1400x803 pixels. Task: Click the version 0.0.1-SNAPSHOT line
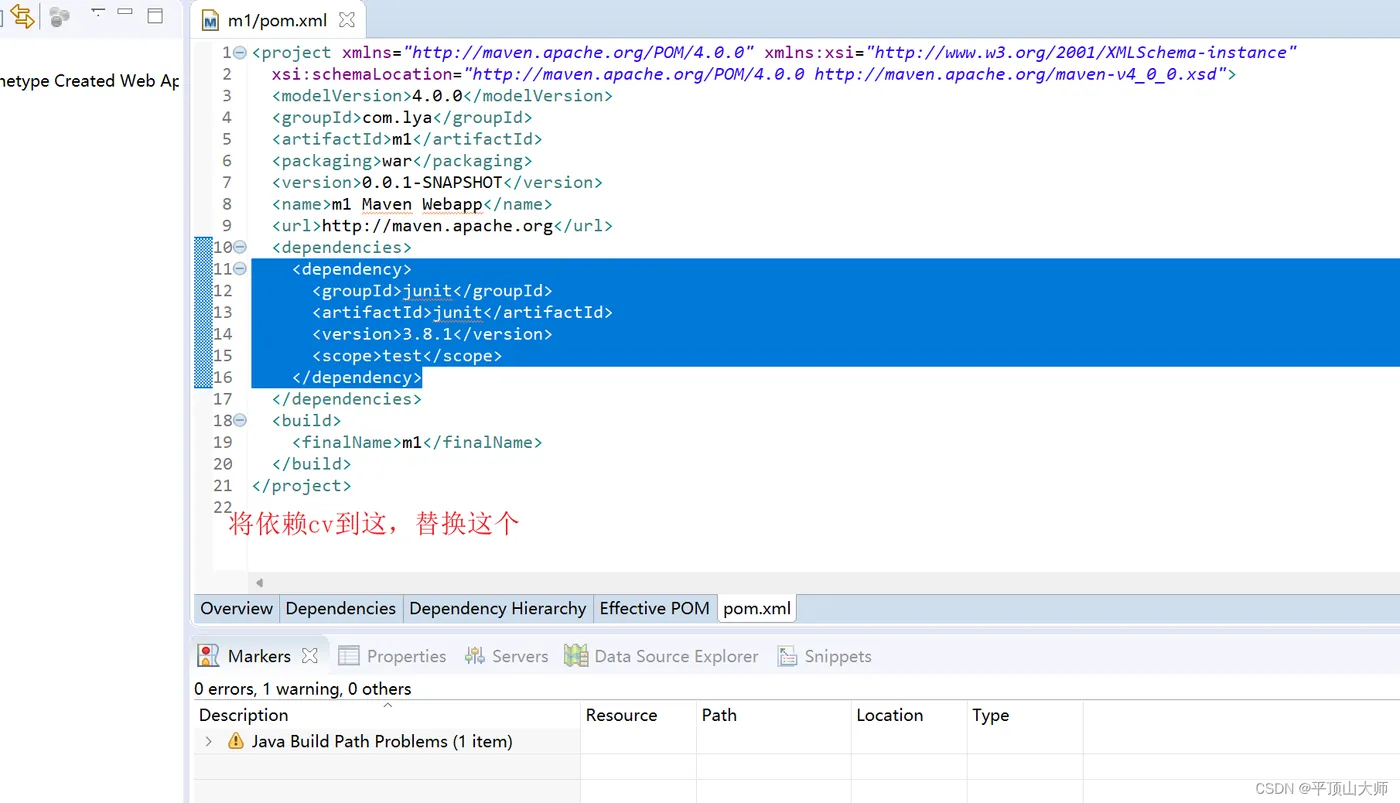coord(437,182)
